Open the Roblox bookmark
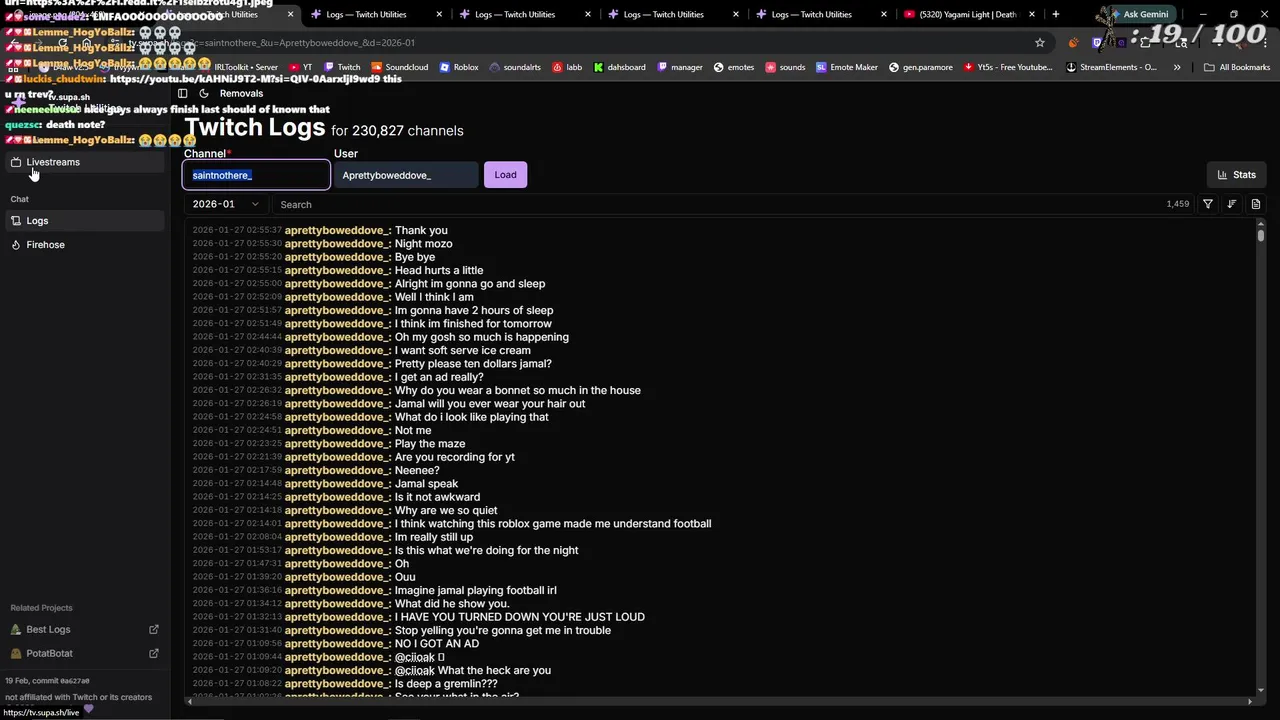The height and width of the screenshot is (720, 1280). click(x=459, y=67)
